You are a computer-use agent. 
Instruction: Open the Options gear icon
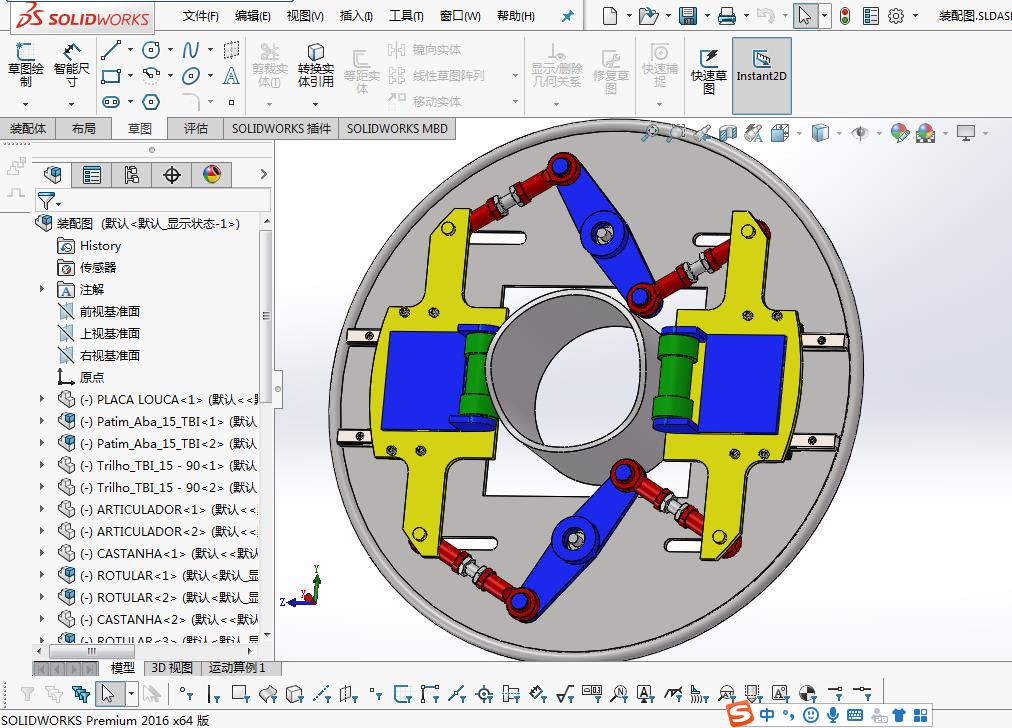click(x=896, y=15)
